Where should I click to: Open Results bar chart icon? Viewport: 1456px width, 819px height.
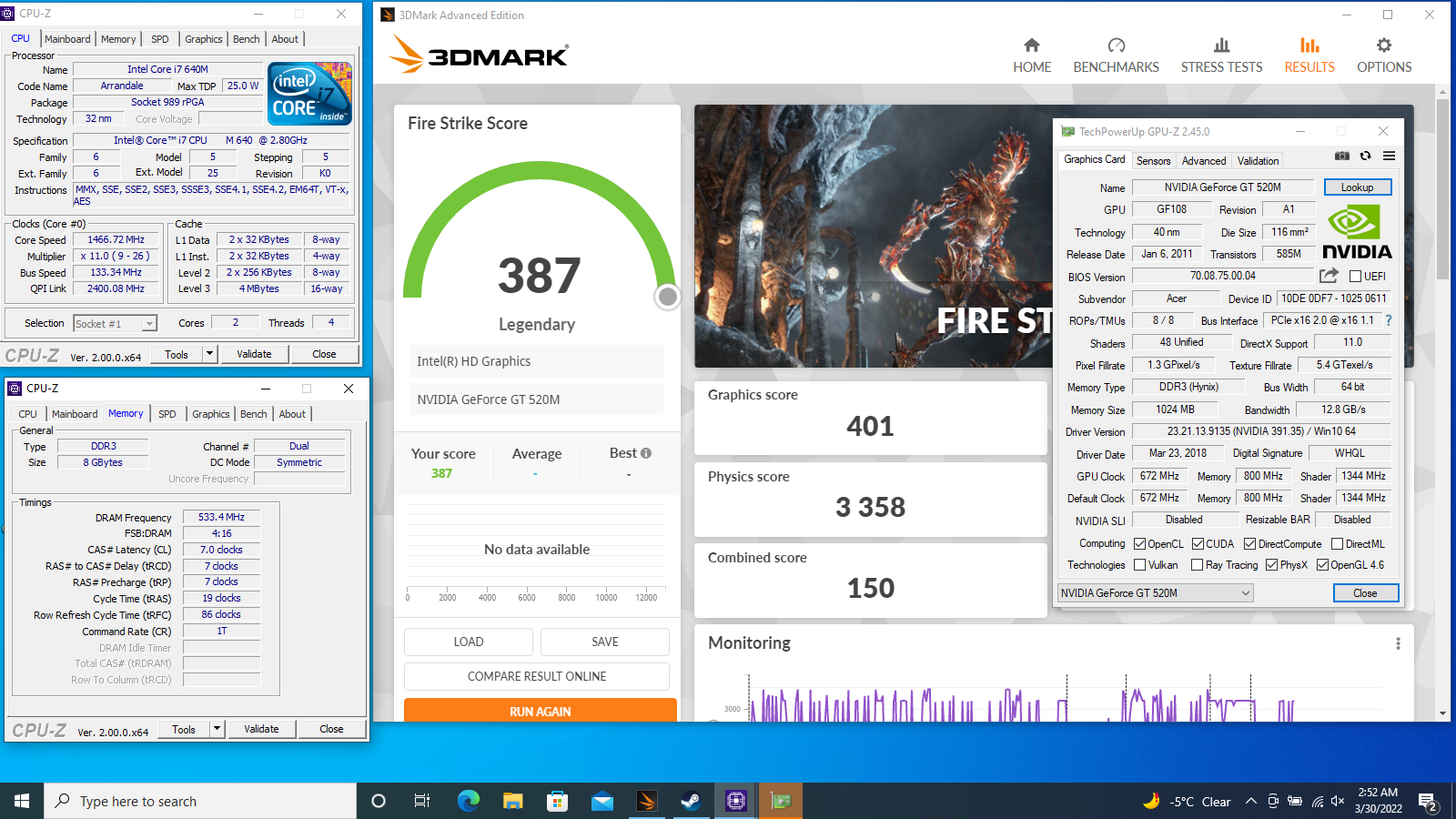(x=1309, y=45)
